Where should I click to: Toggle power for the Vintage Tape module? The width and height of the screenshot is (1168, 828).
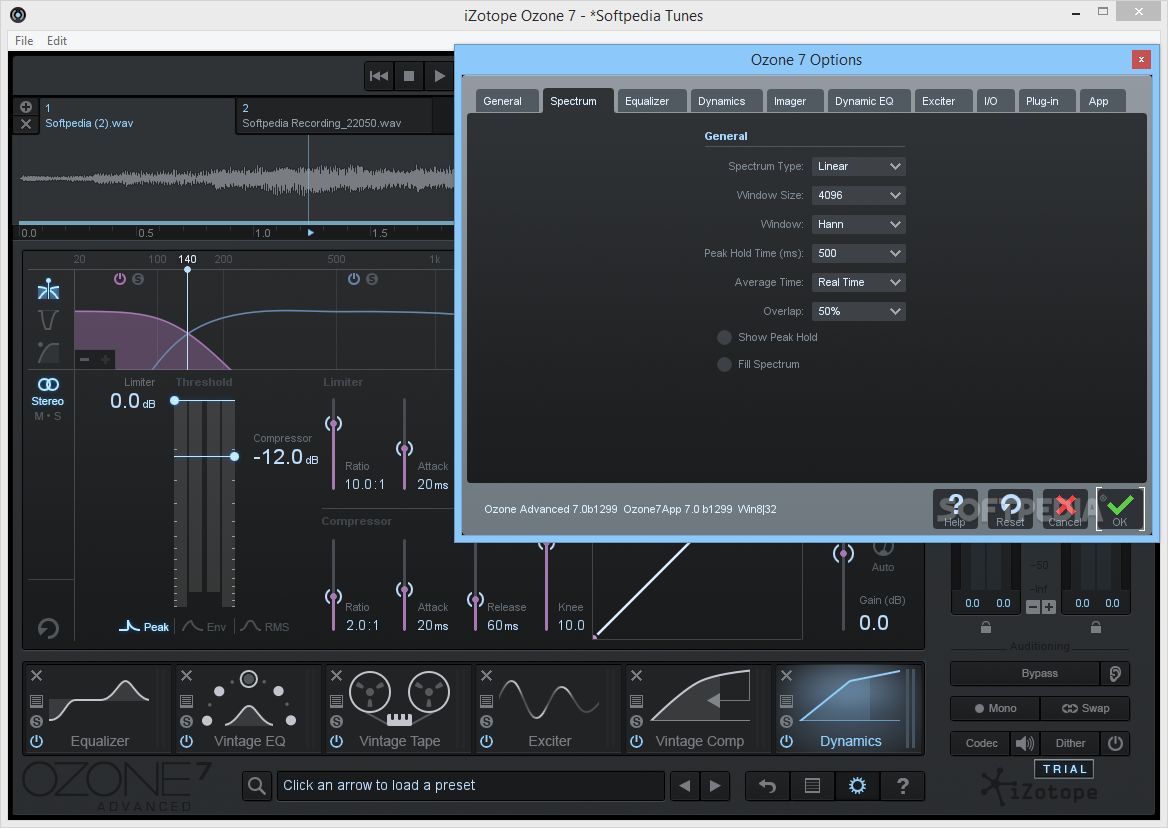[336, 742]
